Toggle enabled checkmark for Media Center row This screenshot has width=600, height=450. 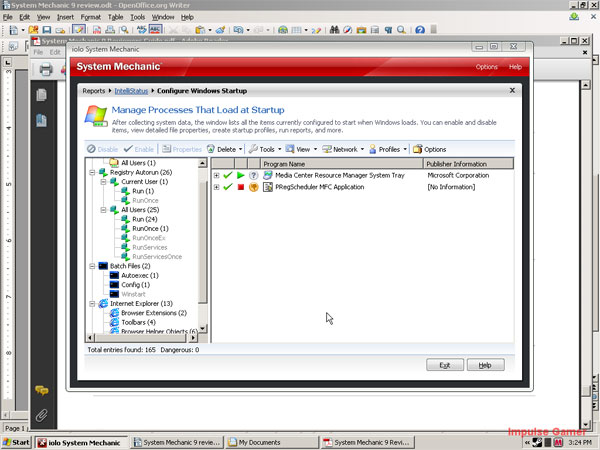pyautogui.click(x=228, y=175)
